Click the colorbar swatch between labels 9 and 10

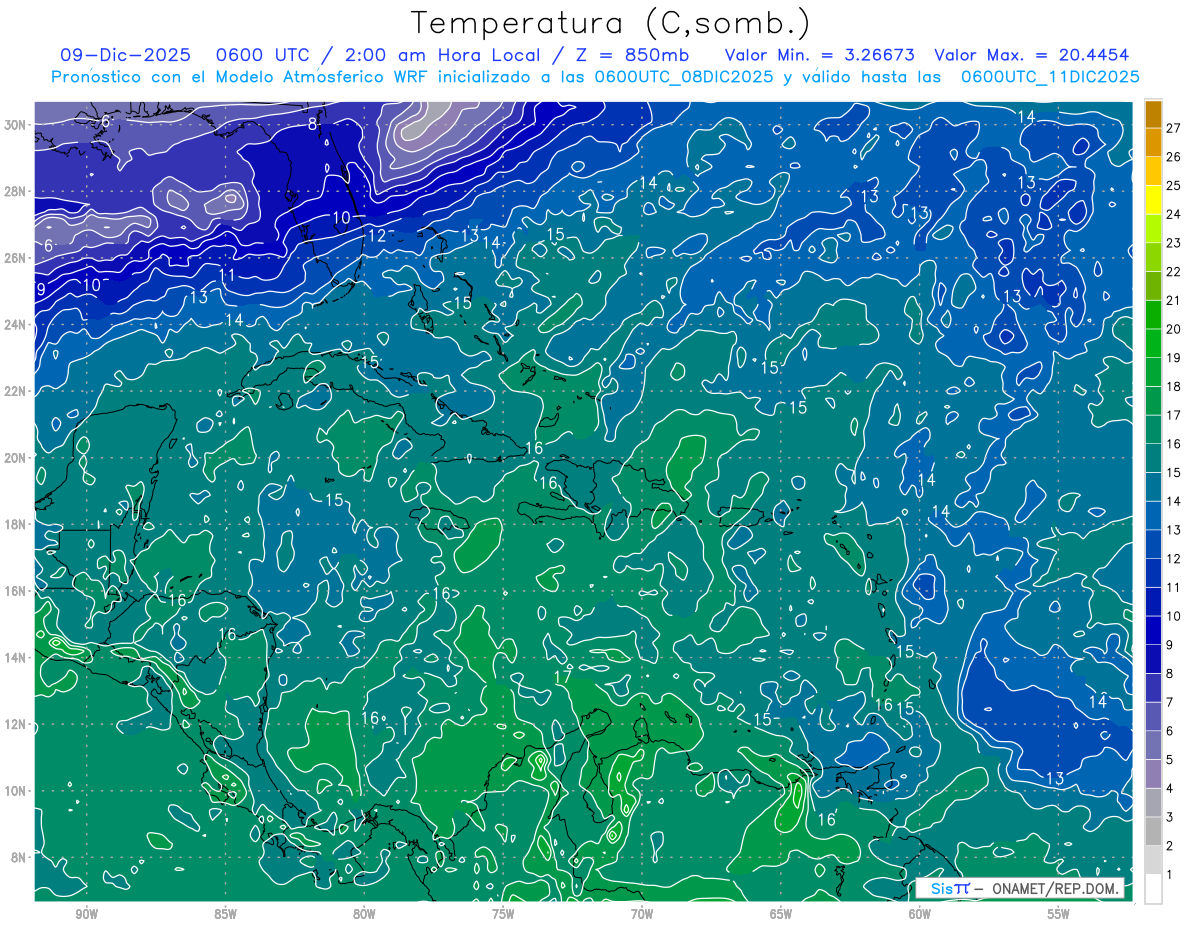coord(1153,630)
